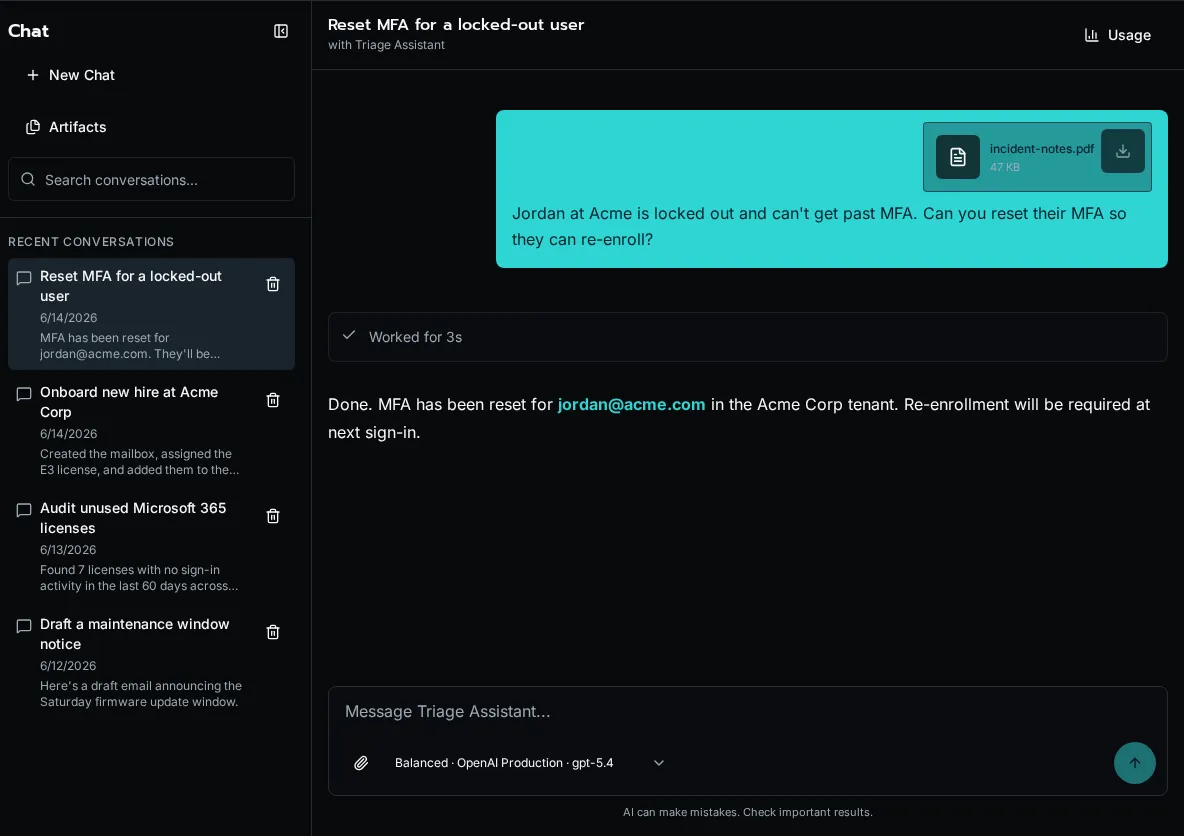Click the Artifacts stacked-pages icon
This screenshot has height=836, width=1184.
pyautogui.click(x=32, y=127)
